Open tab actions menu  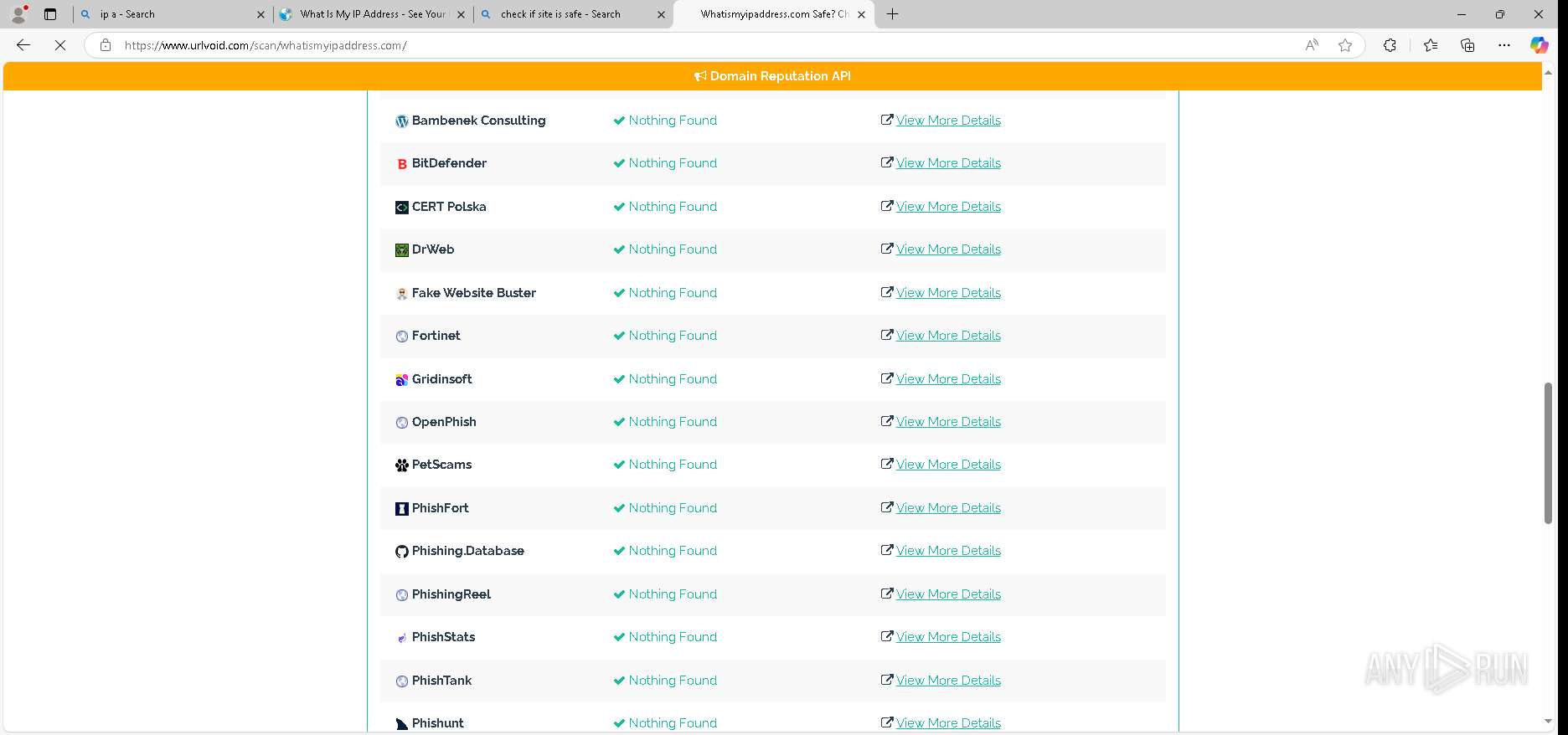click(x=50, y=14)
